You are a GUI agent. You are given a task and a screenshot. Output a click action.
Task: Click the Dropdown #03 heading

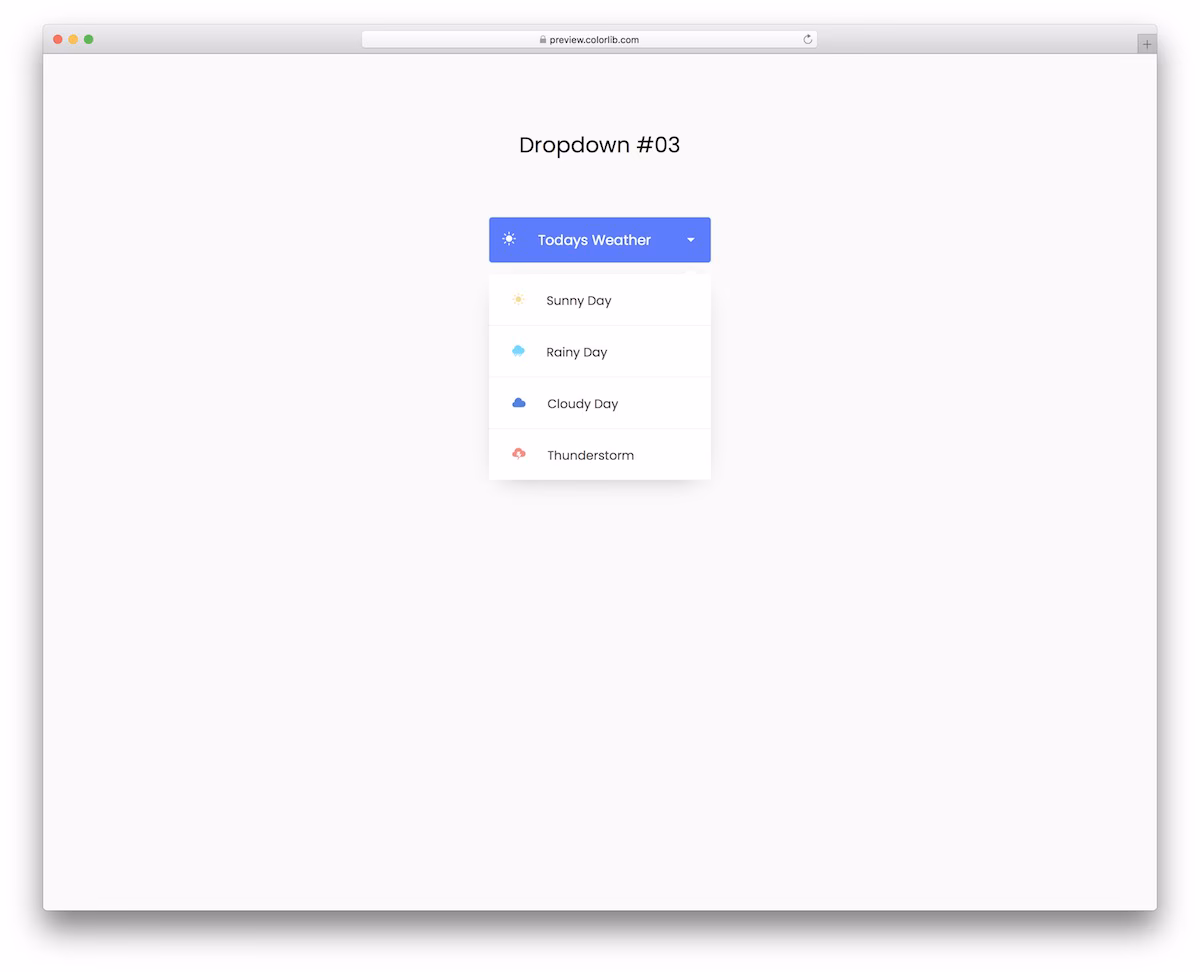click(599, 145)
